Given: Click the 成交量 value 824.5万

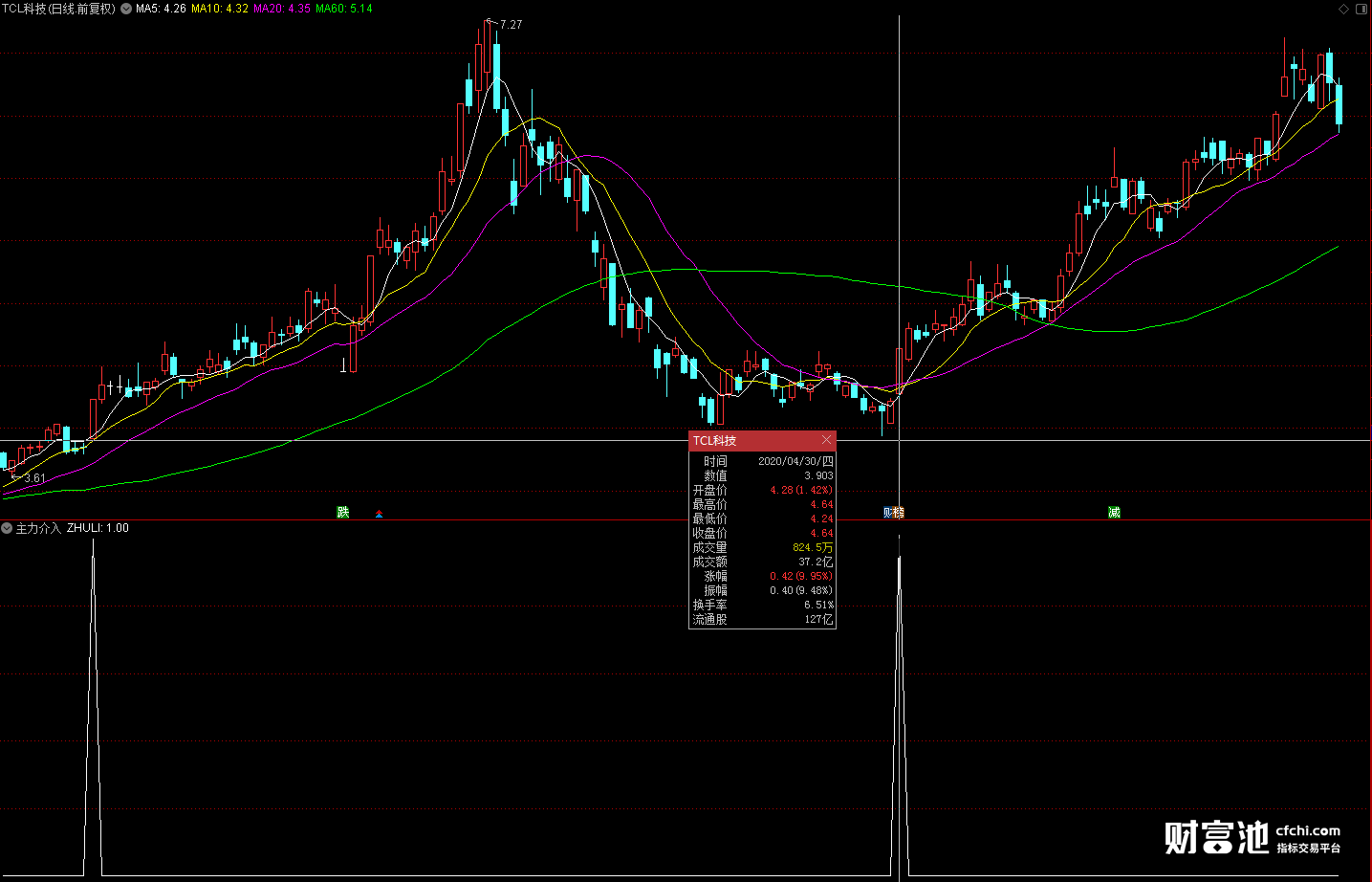Looking at the screenshot, I should click(x=813, y=547).
